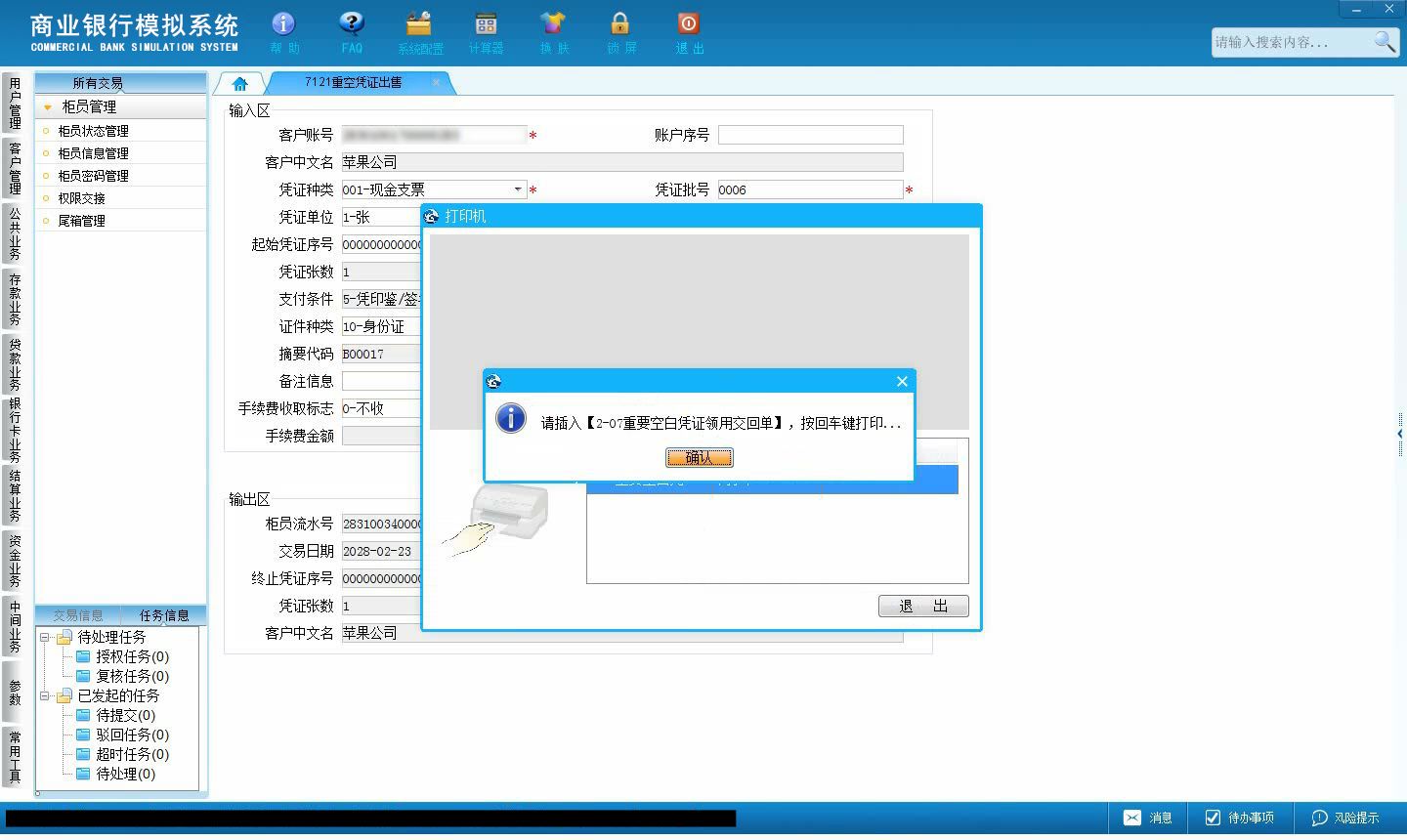Switch to the 中间业务 vertical tab

coord(15,627)
